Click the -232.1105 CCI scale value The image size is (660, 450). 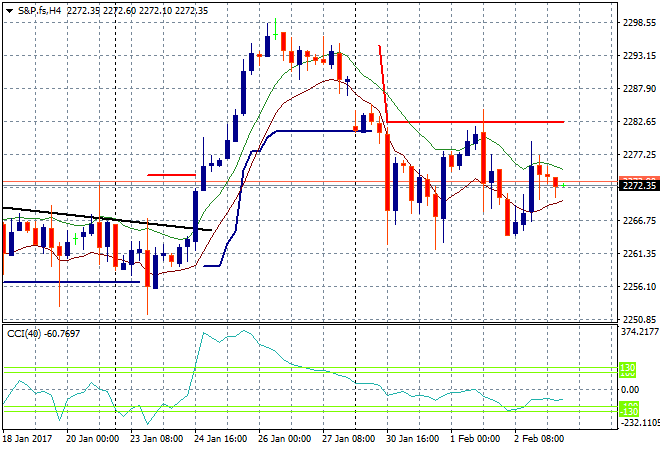[x=640, y=422]
